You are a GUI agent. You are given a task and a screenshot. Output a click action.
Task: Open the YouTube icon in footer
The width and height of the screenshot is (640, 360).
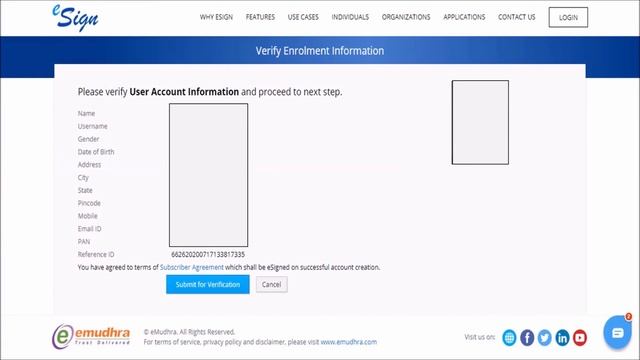click(x=580, y=338)
